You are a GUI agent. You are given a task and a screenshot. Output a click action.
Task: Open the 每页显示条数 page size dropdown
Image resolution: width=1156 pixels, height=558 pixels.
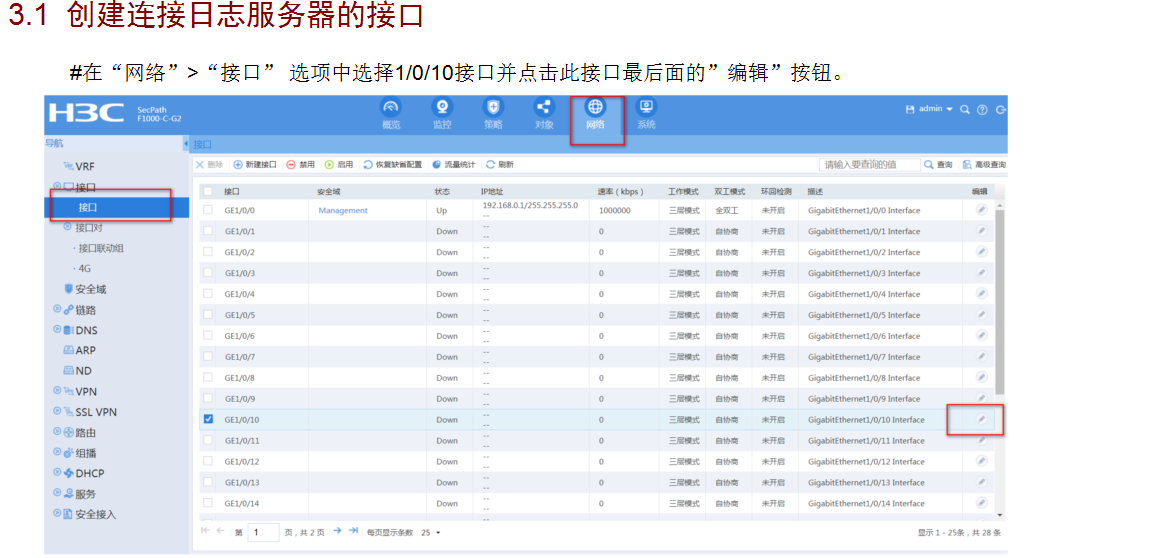pos(431,532)
